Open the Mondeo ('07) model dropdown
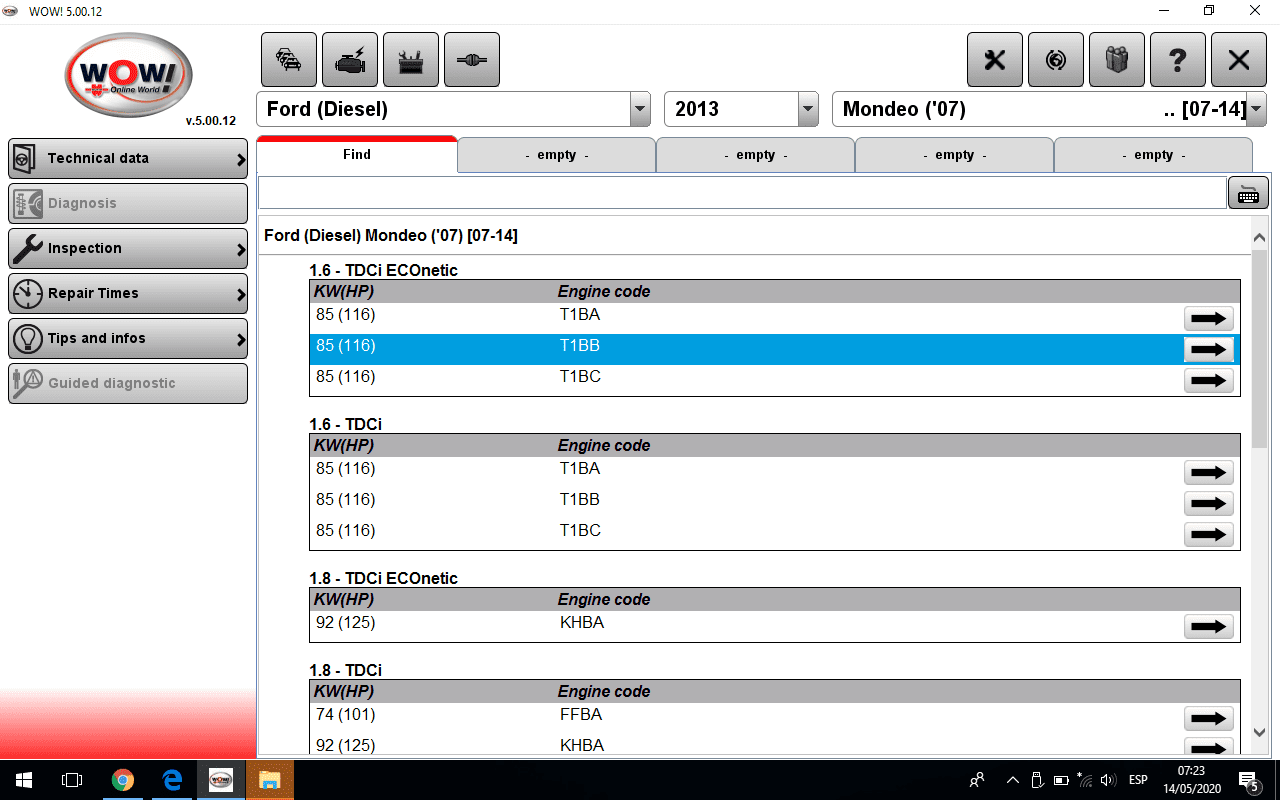 click(x=1255, y=109)
